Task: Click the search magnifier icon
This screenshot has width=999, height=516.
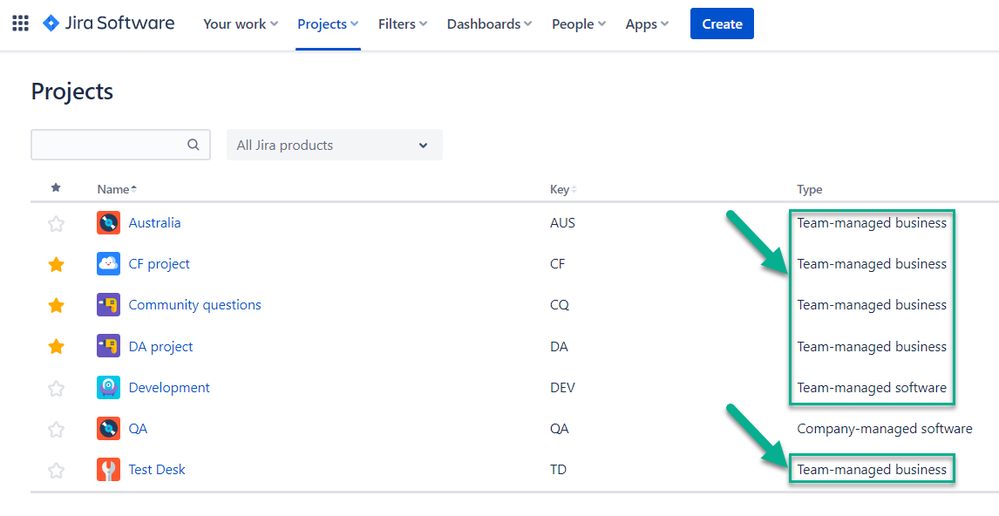Action: click(193, 145)
